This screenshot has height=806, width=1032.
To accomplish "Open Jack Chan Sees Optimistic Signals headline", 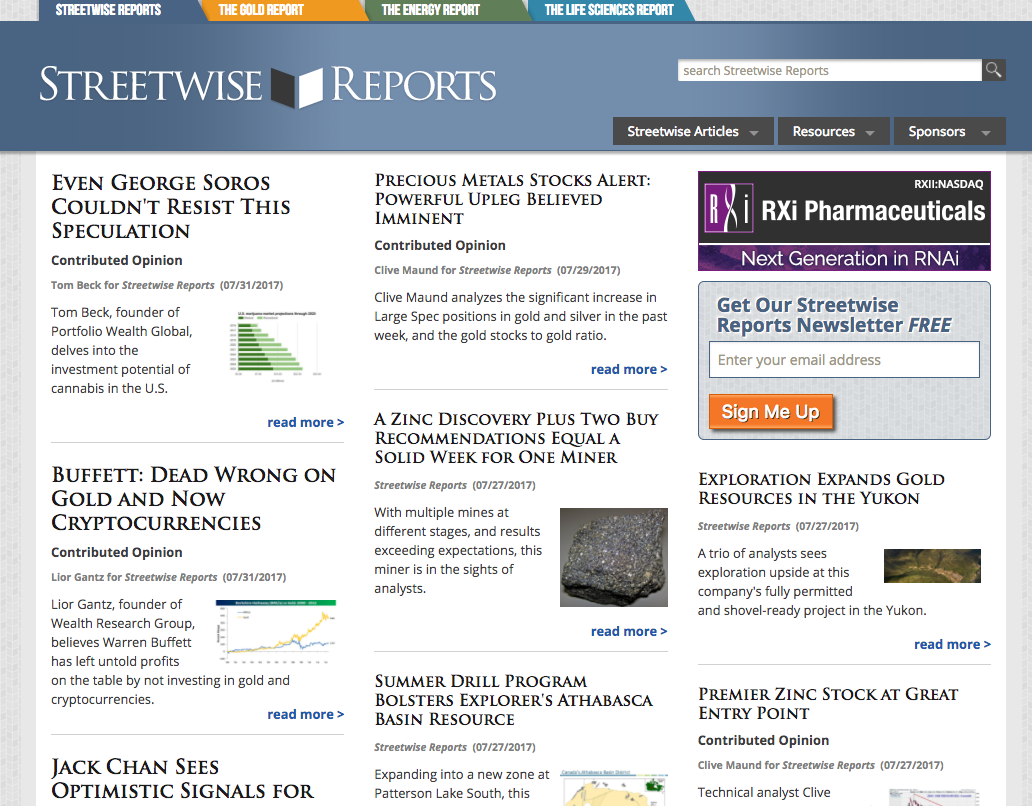I will [x=183, y=779].
